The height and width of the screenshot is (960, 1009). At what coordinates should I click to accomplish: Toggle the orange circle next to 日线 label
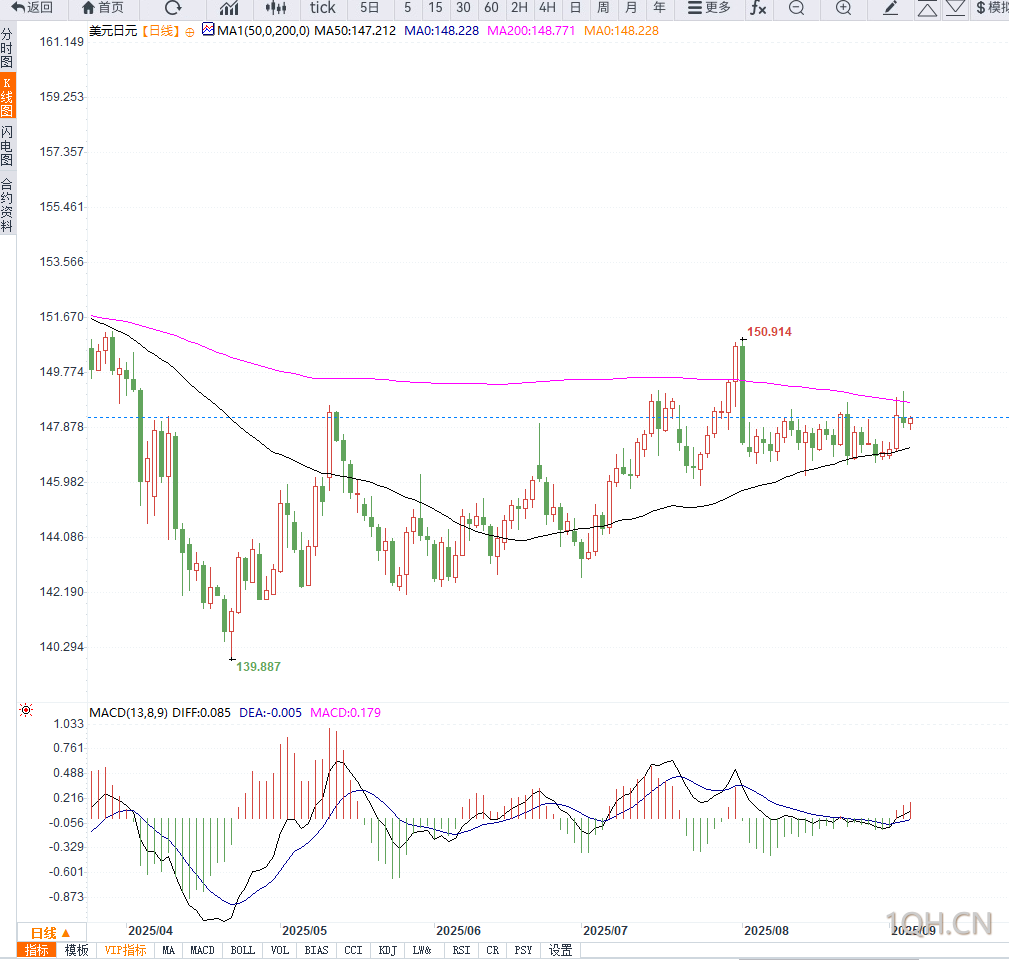[190, 32]
